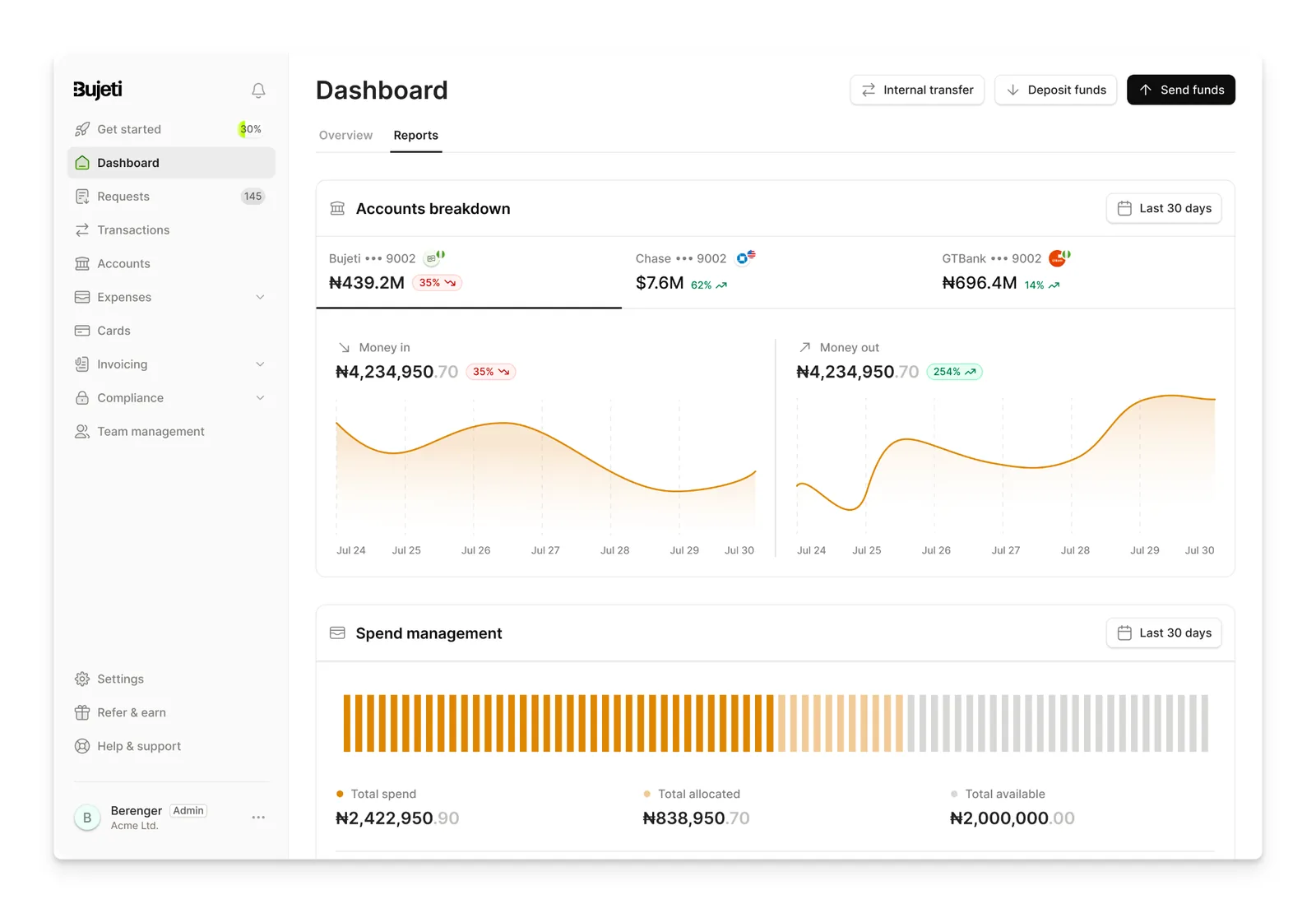Viewport: 1316px width, 913px height.
Task: Click the Cards sidebar icon
Action: [x=82, y=331]
